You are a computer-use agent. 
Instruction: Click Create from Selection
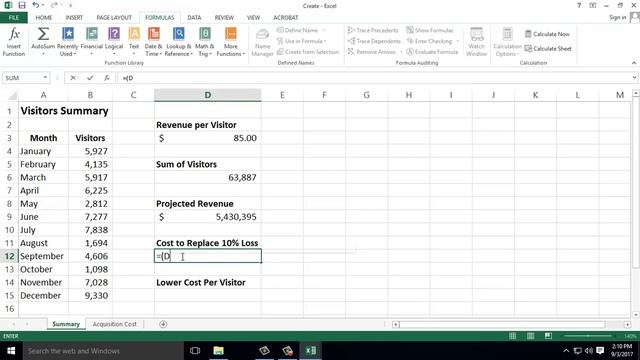click(x=308, y=52)
